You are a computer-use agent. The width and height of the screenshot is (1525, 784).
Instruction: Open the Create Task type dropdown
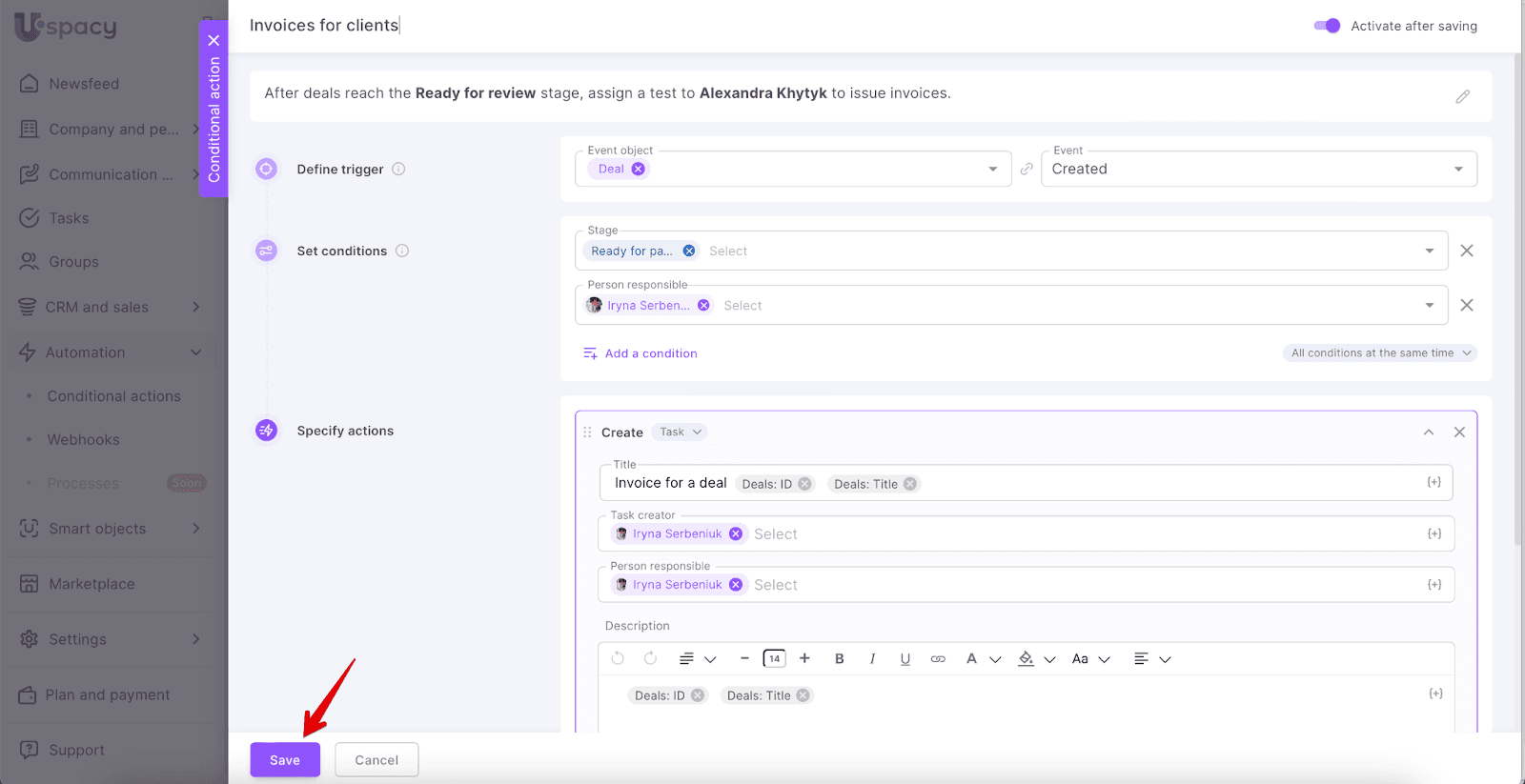pyautogui.click(x=681, y=432)
